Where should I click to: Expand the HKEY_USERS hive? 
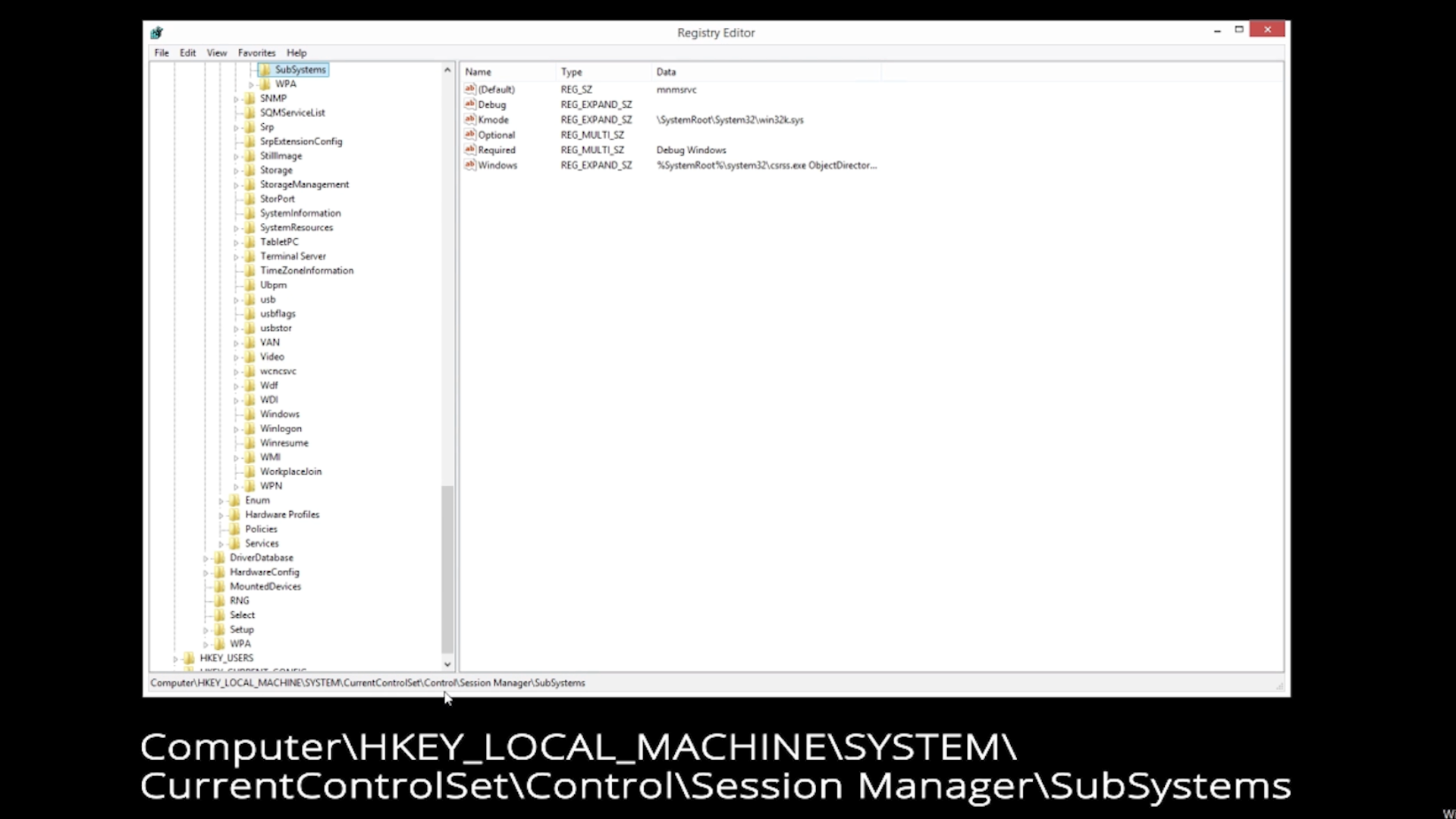pyautogui.click(x=175, y=659)
